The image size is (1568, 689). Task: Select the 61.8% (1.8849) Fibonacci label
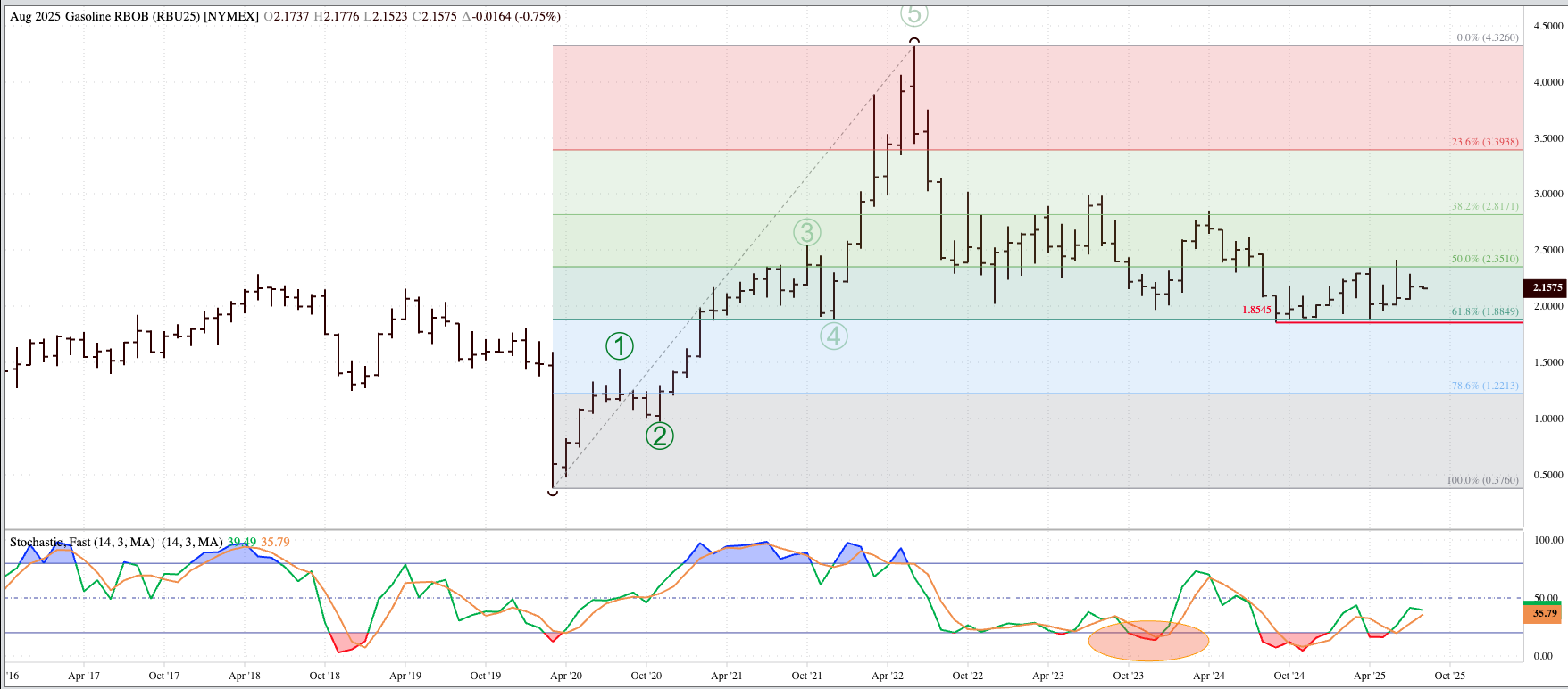(x=1484, y=312)
